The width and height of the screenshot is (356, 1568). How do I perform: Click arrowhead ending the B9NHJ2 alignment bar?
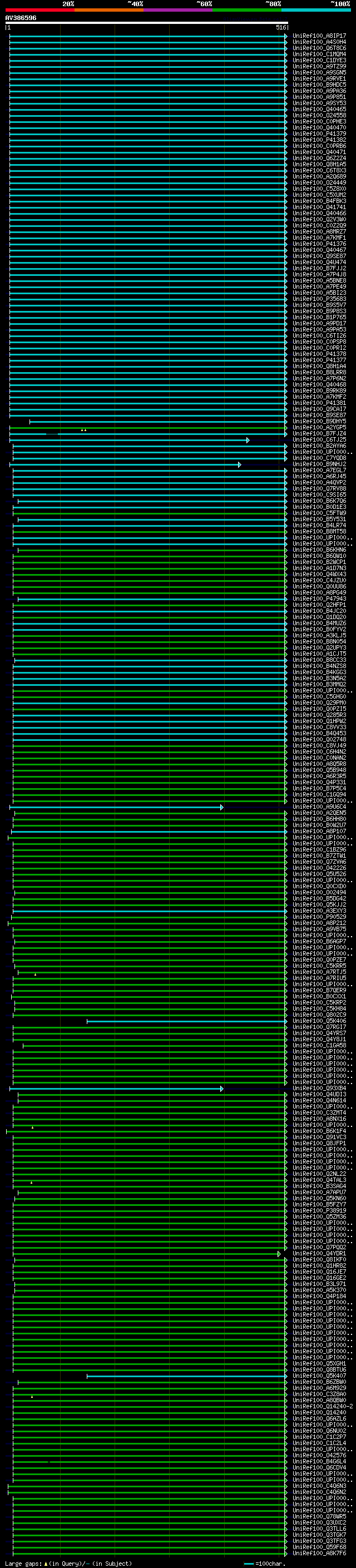click(239, 464)
